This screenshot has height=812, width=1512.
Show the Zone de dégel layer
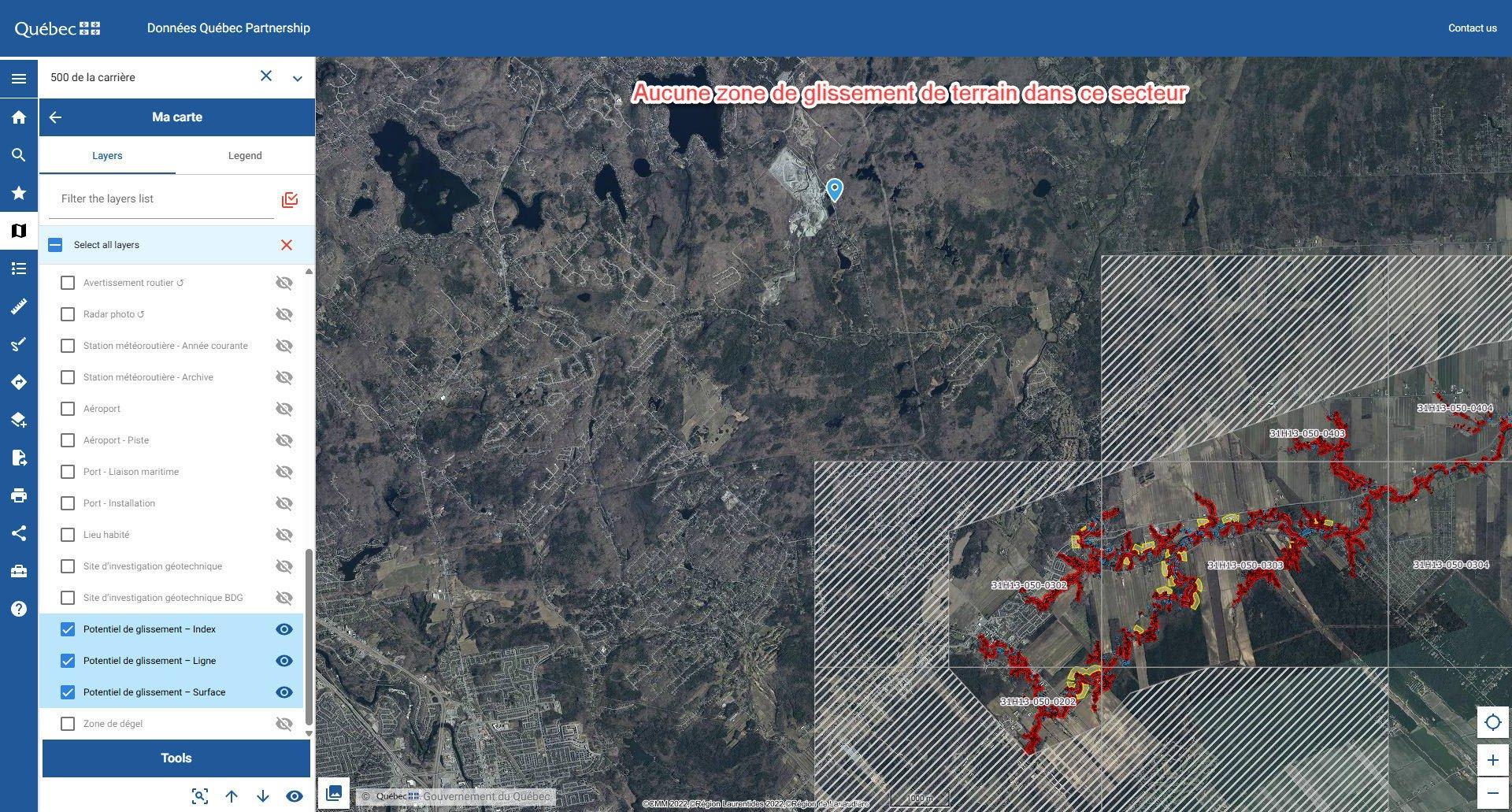tap(284, 724)
